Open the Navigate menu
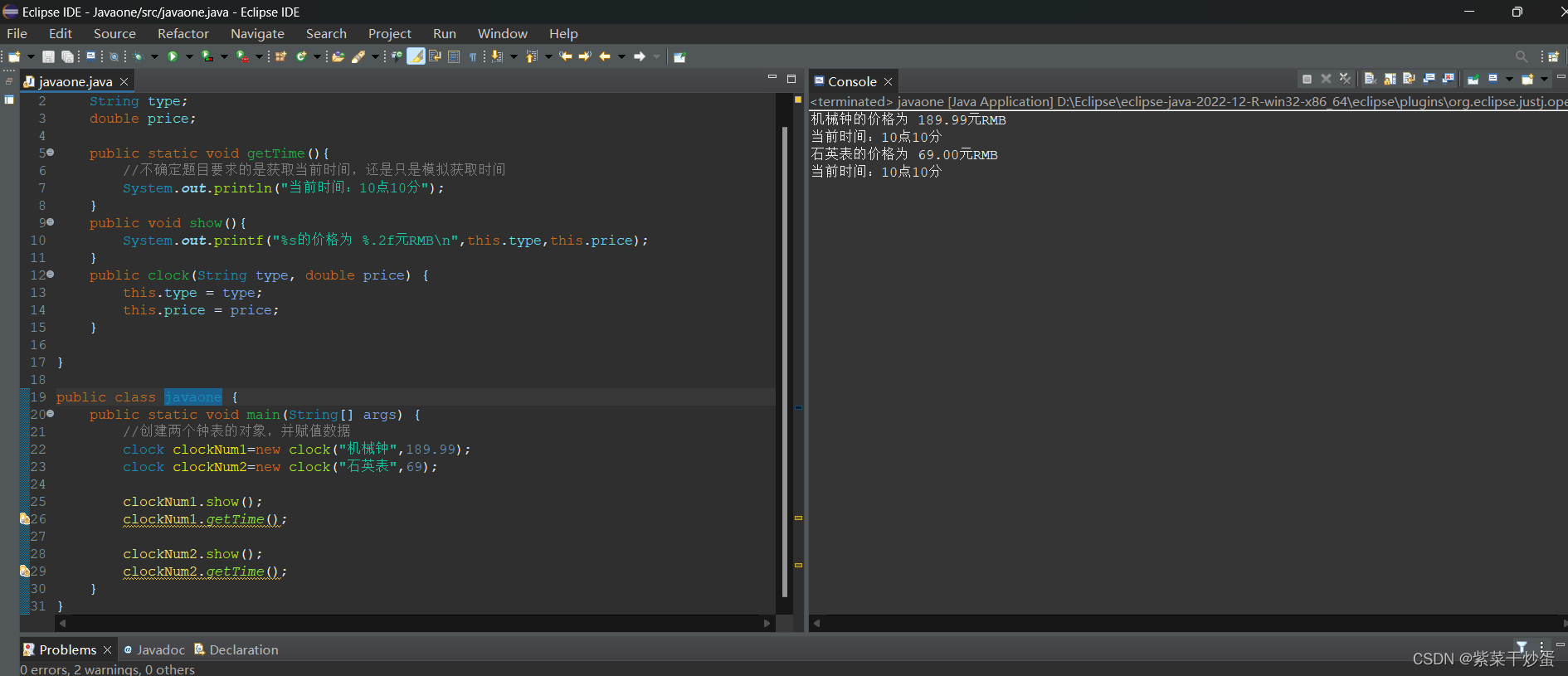 [257, 34]
